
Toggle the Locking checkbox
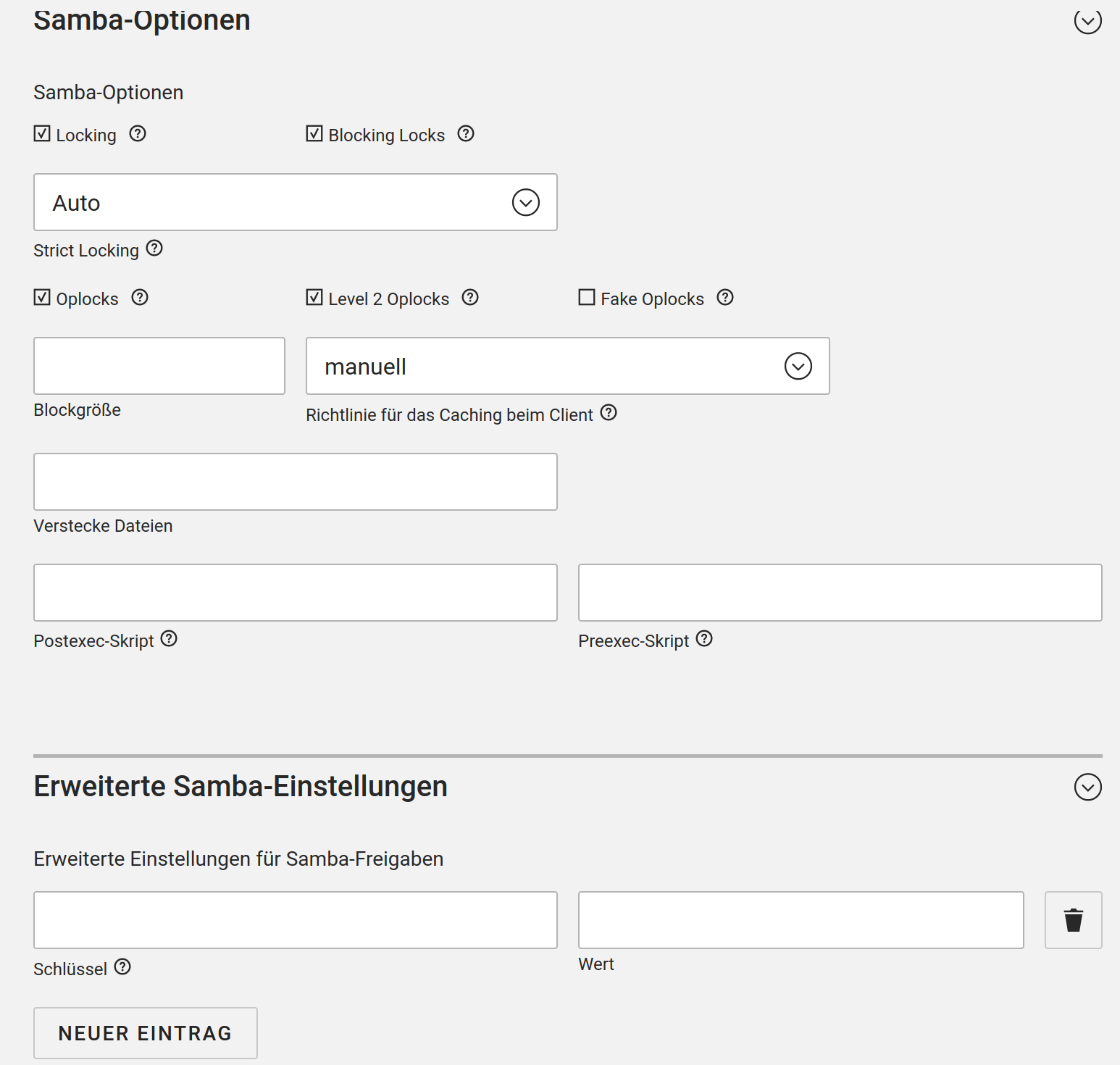42,133
